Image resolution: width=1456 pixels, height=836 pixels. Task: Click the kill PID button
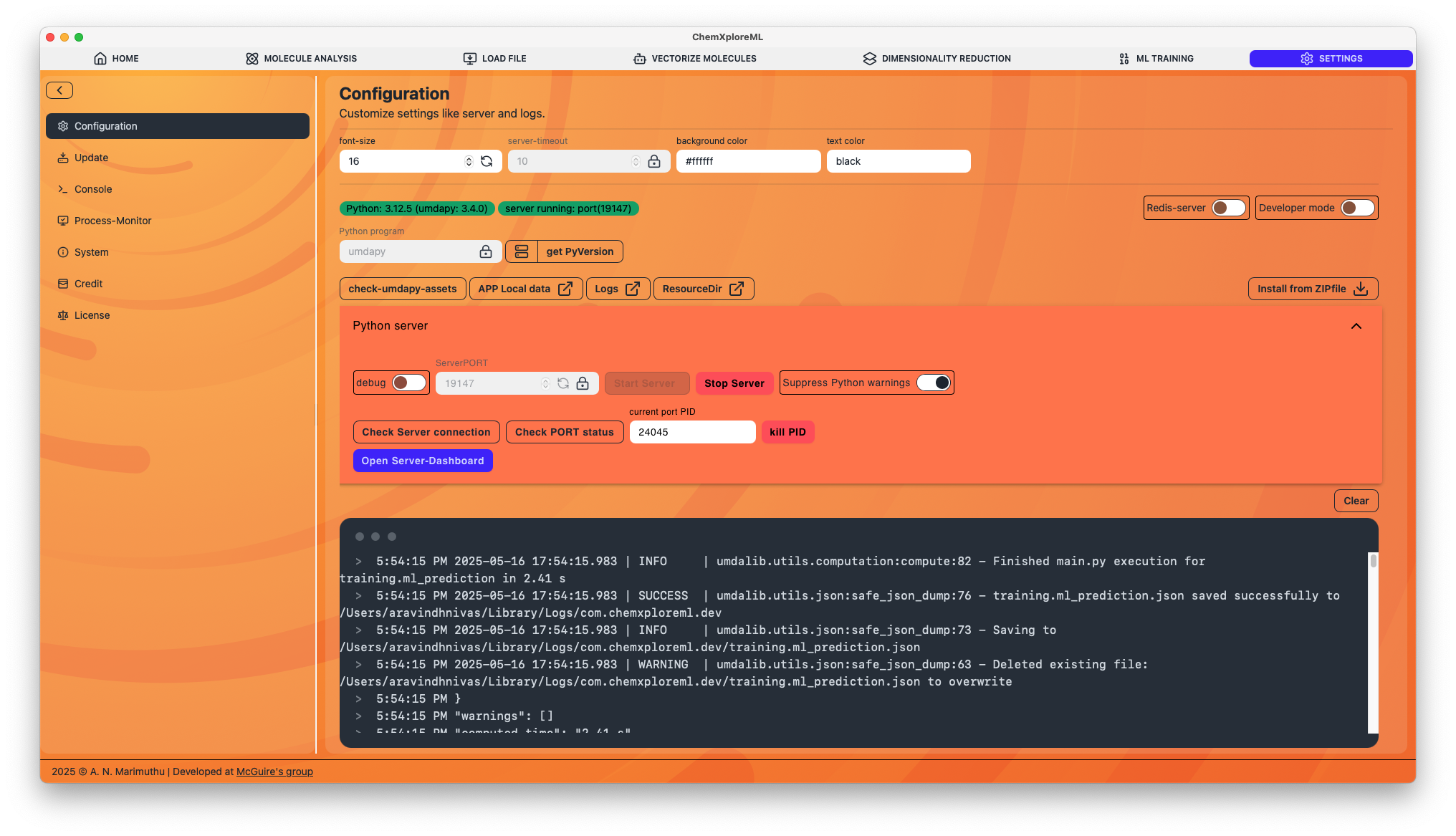[788, 432]
